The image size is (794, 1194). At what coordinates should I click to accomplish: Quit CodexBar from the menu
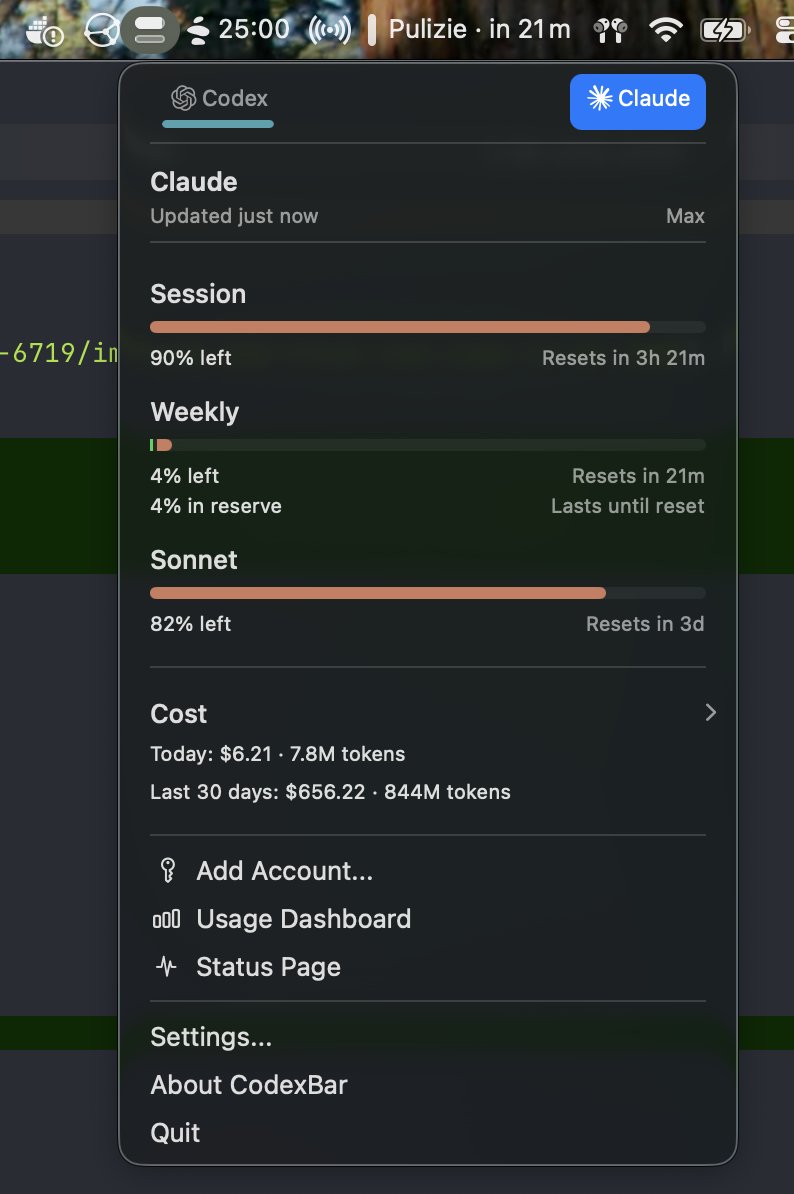click(x=175, y=1133)
